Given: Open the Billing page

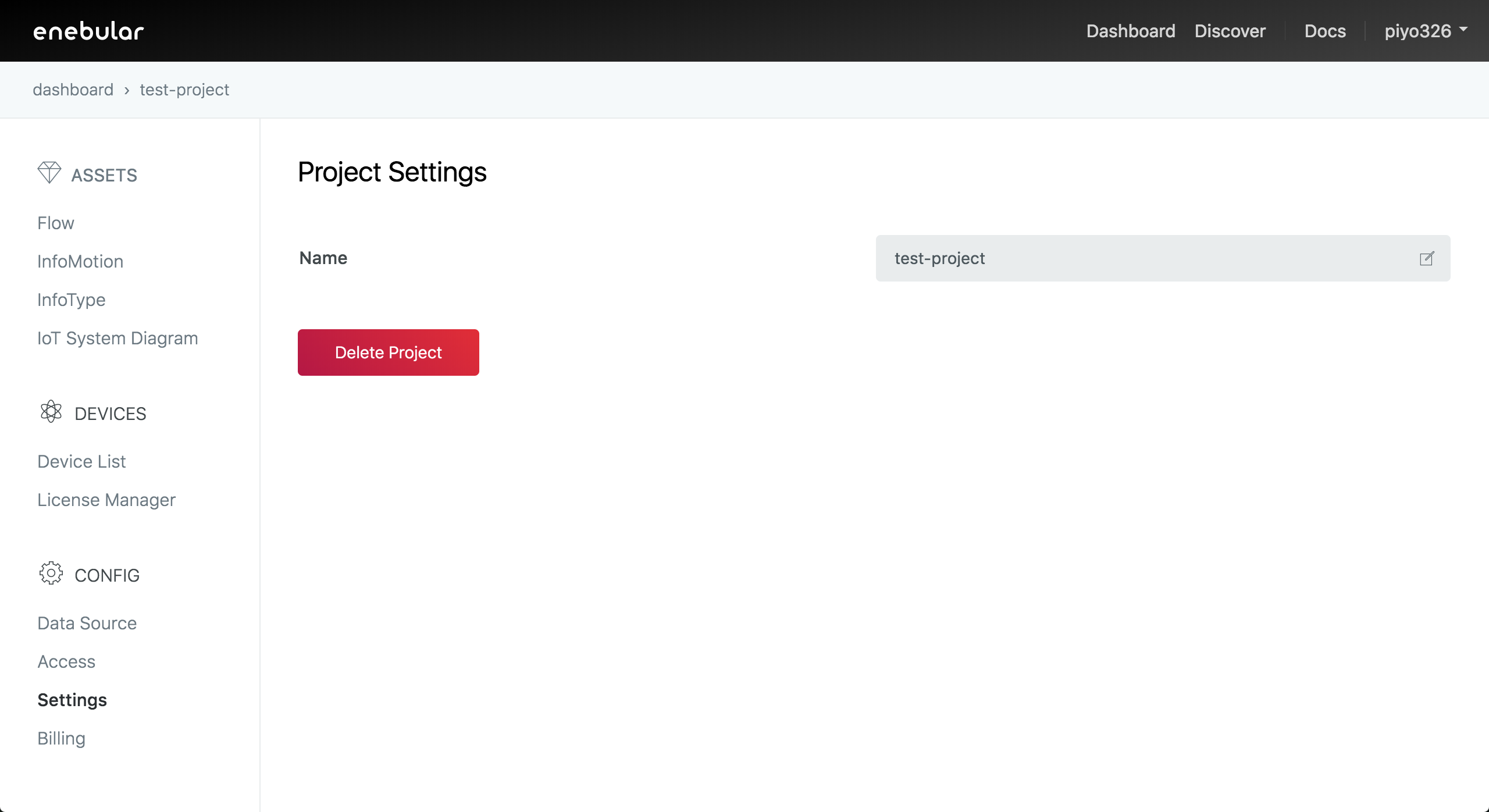Looking at the screenshot, I should [x=62, y=739].
